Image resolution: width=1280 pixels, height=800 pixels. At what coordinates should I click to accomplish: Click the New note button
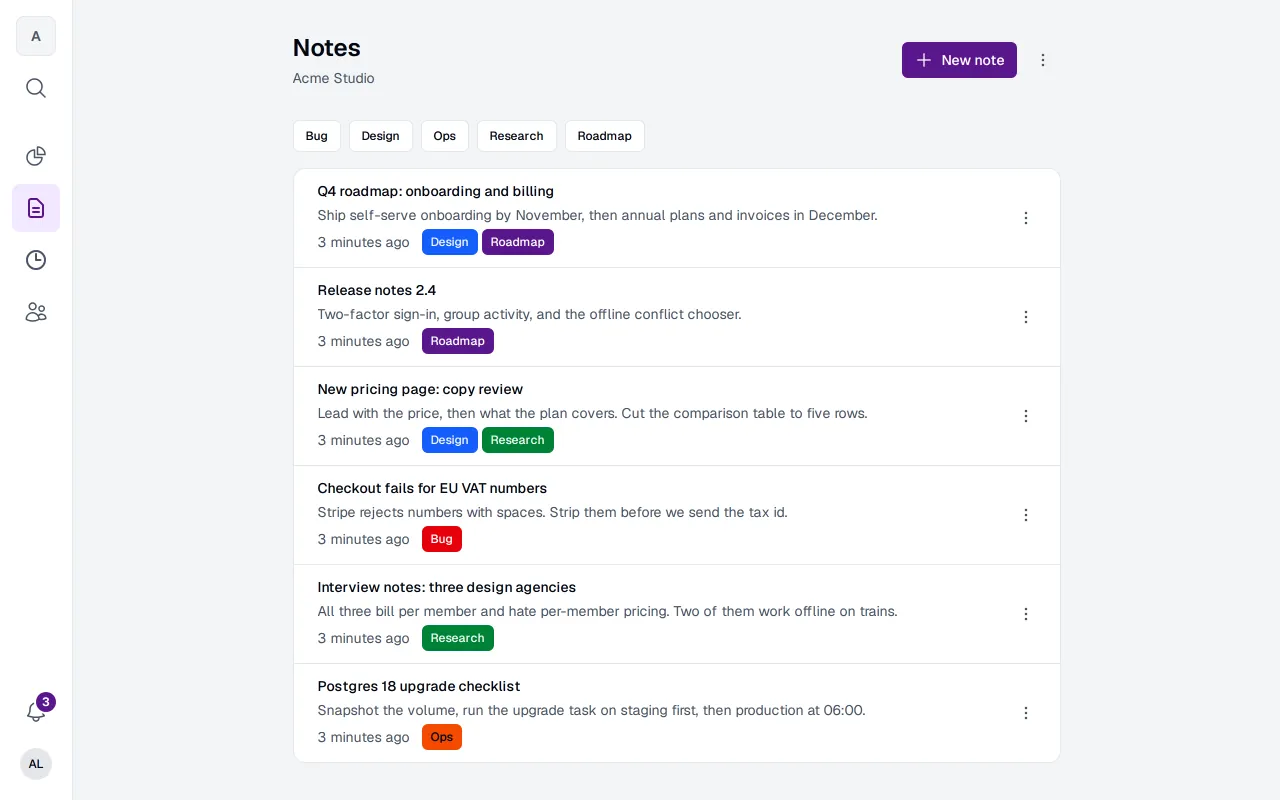click(x=959, y=60)
